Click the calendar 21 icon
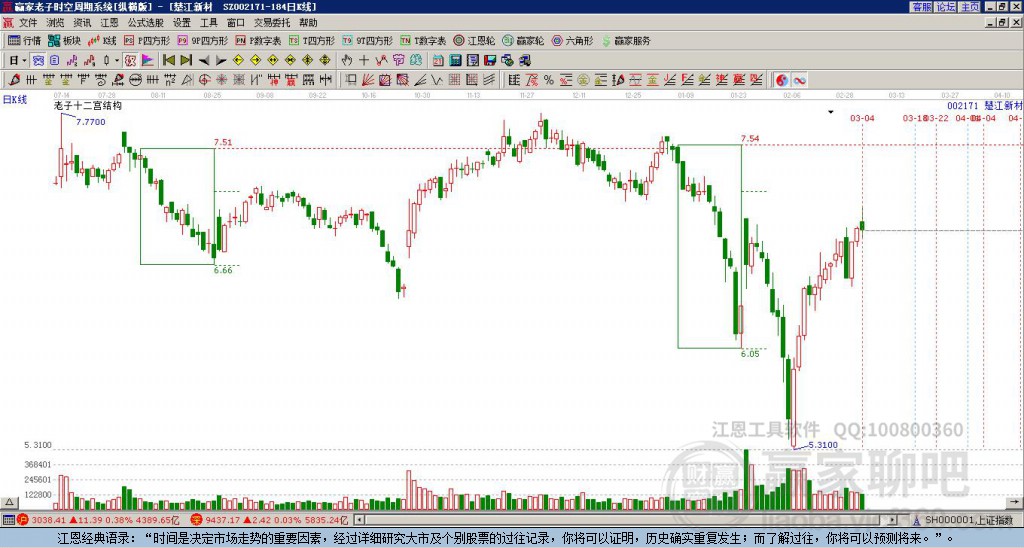 pos(438,60)
